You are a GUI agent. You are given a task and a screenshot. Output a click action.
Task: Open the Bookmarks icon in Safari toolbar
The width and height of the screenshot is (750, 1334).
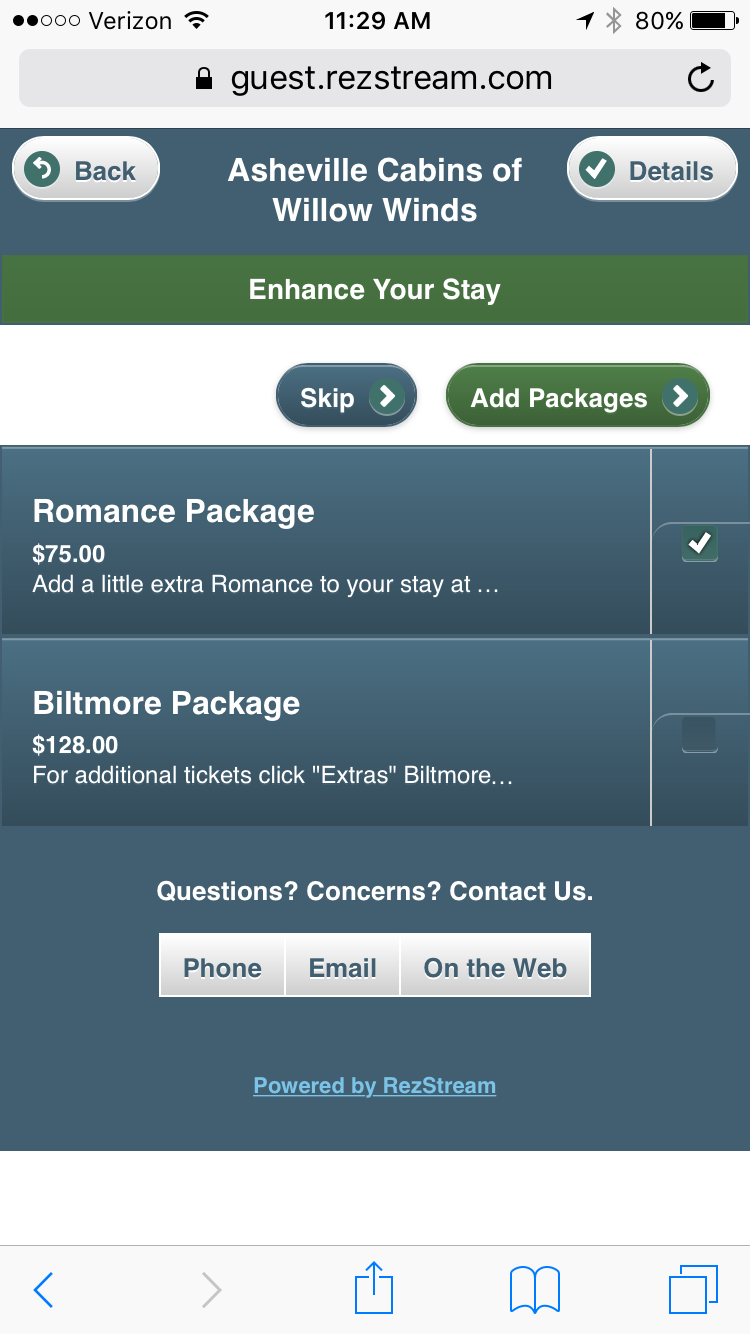(x=534, y=1289)
